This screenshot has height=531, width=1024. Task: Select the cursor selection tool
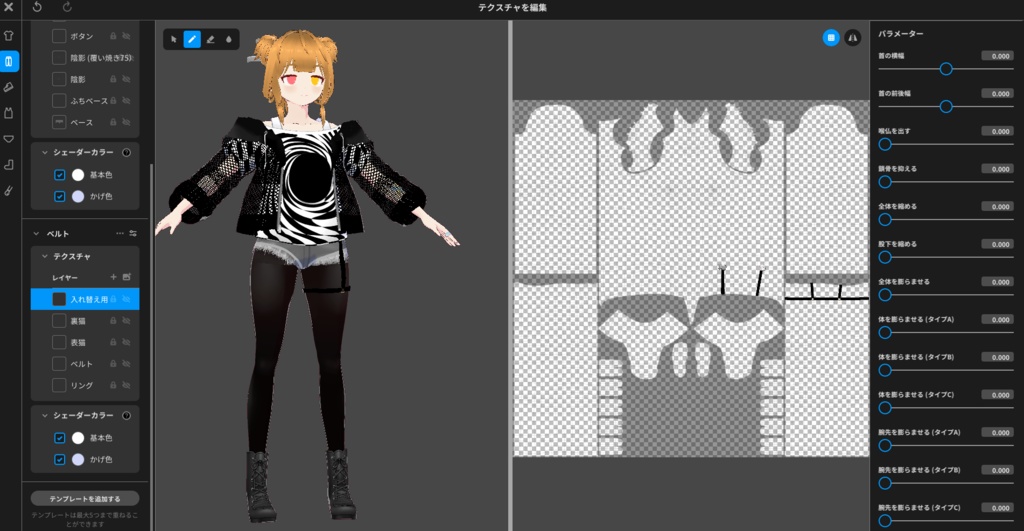[174, 39]
